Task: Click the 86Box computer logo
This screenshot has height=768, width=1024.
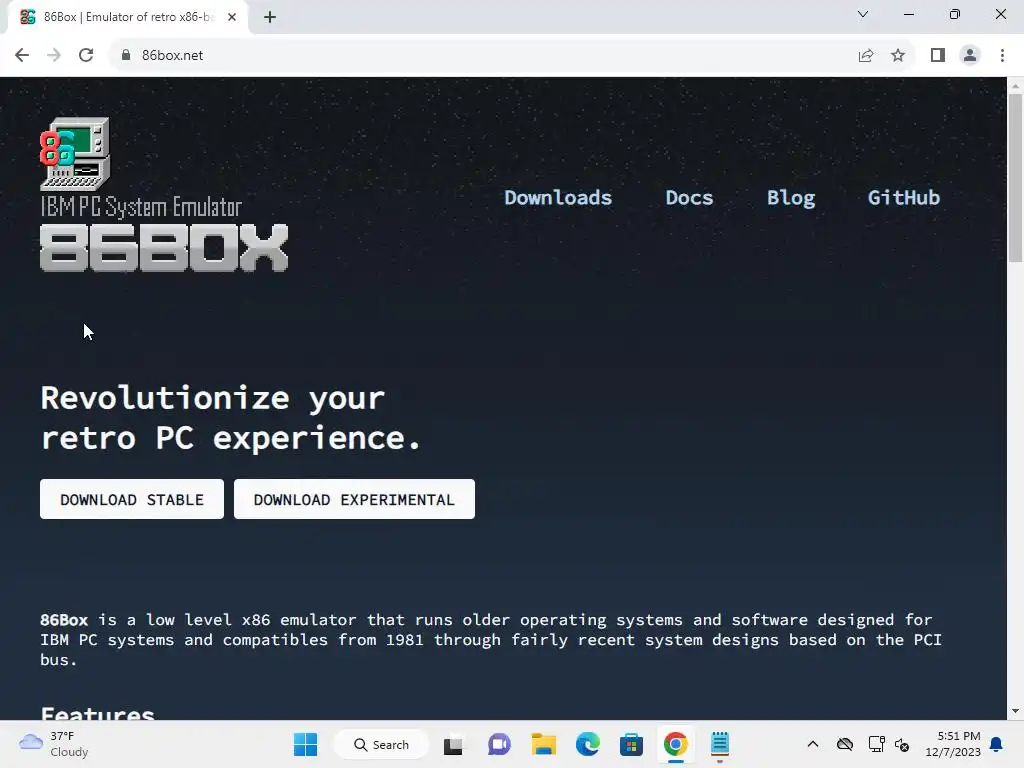Action: [x=75, y=154]
